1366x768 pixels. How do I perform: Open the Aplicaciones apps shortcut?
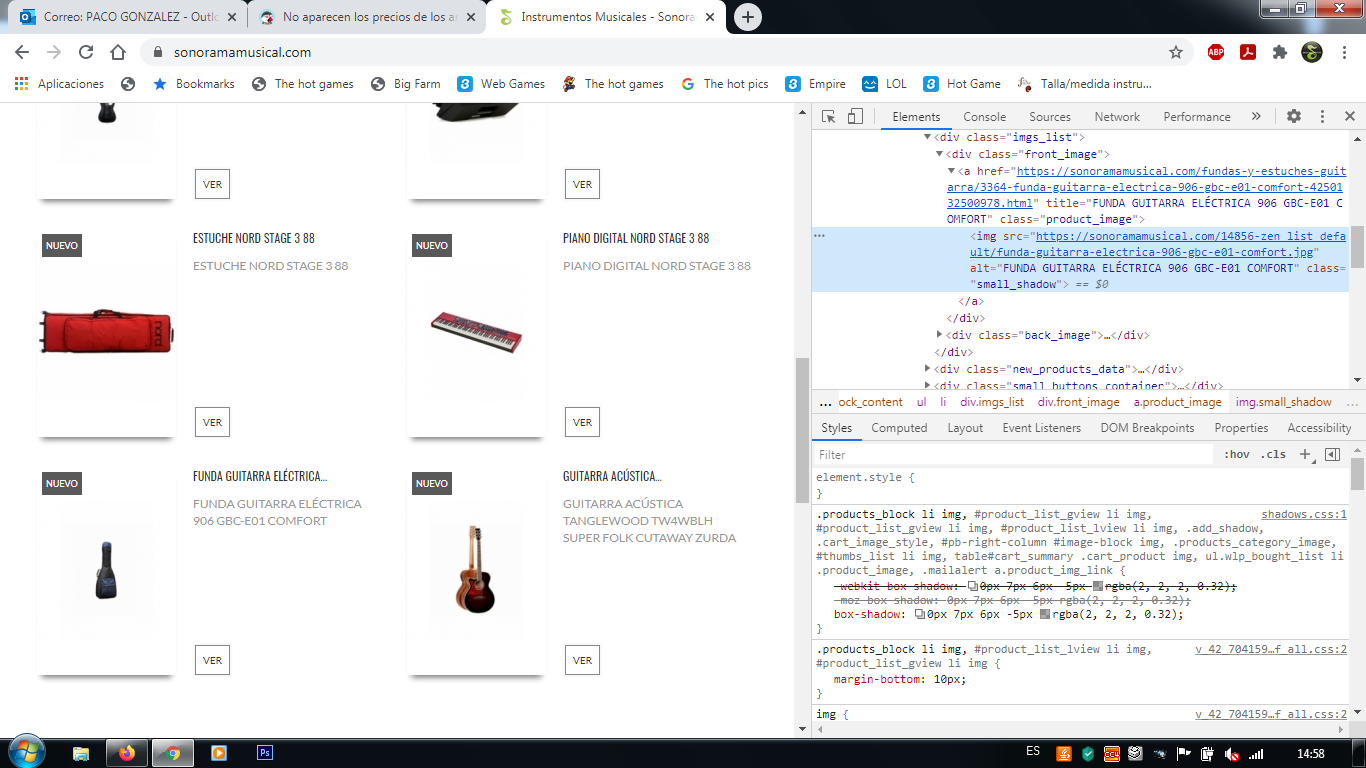point(61,84)
